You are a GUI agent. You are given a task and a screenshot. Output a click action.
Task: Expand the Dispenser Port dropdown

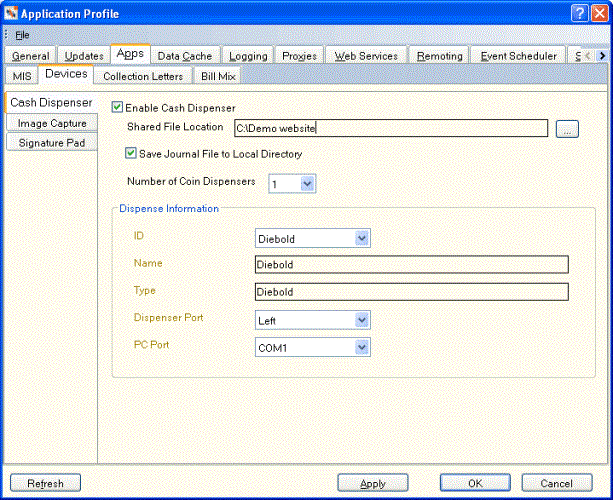click(x=362, y=320)
